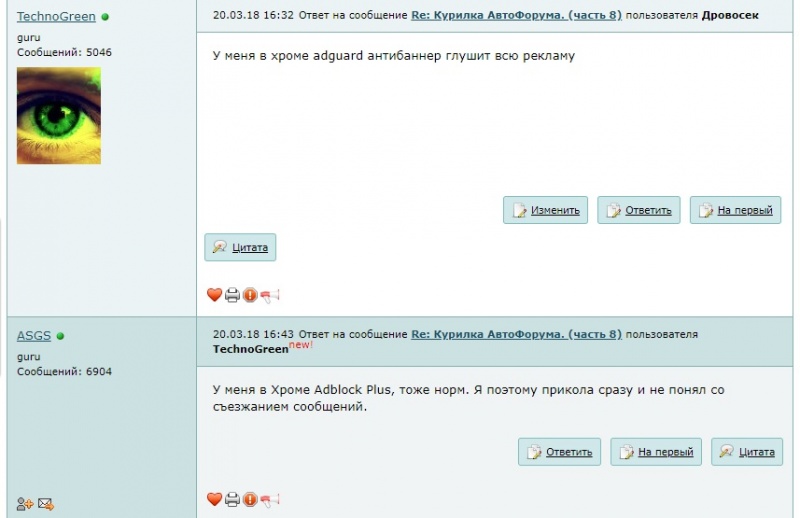Report ASGS's post with the exclamation icon
The width and height of the screenshot is (800, 518).
pos(250,499)
